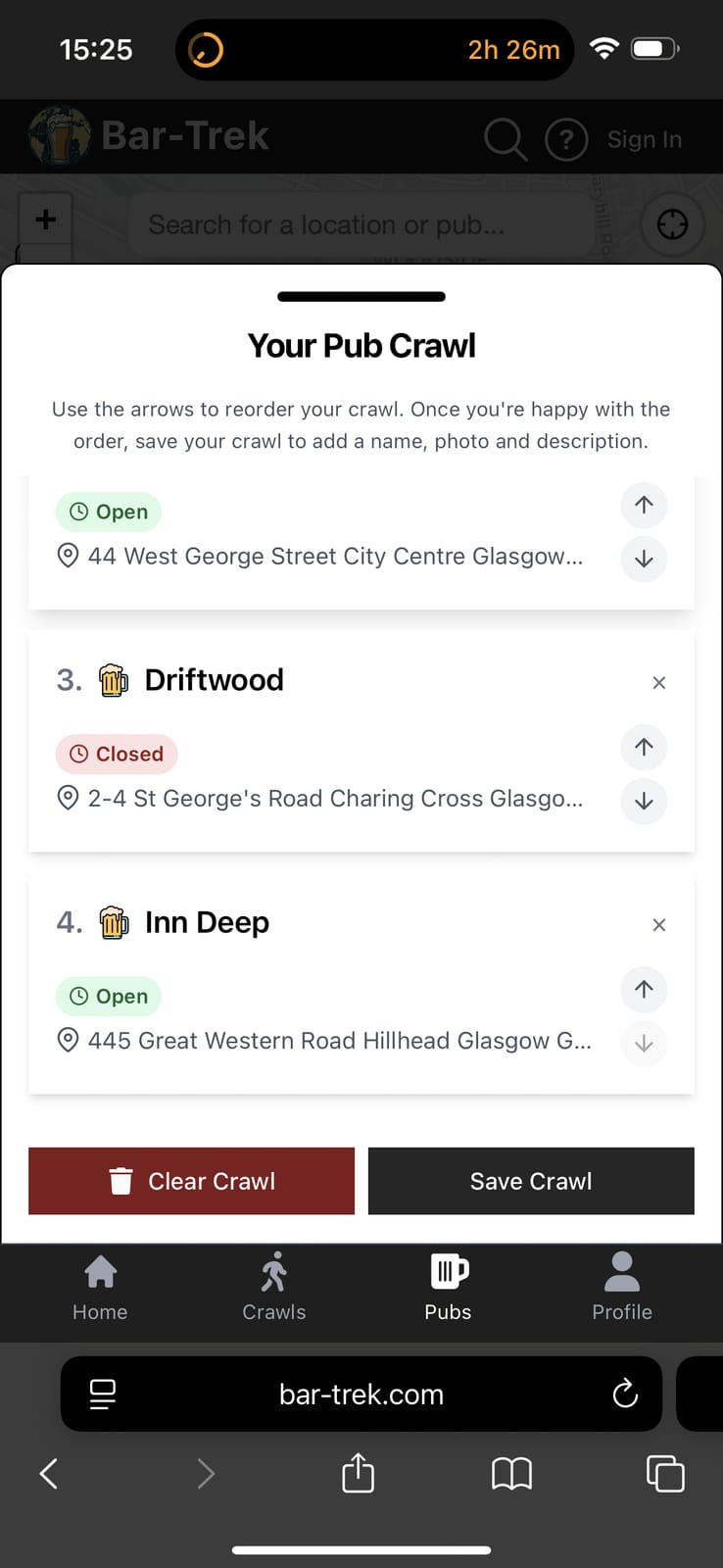Tap the bar-trek.com address bar

tap(361, 1394)
